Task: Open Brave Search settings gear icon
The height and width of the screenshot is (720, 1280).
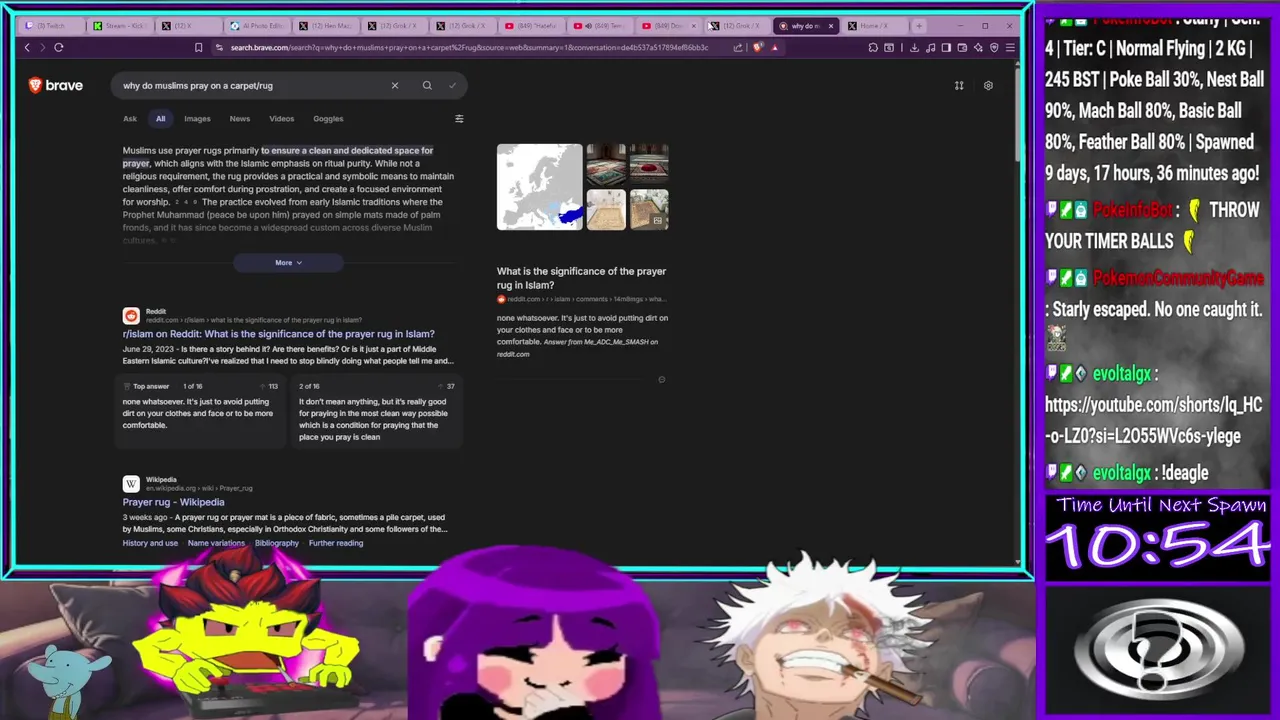Action: coord(988,85)
